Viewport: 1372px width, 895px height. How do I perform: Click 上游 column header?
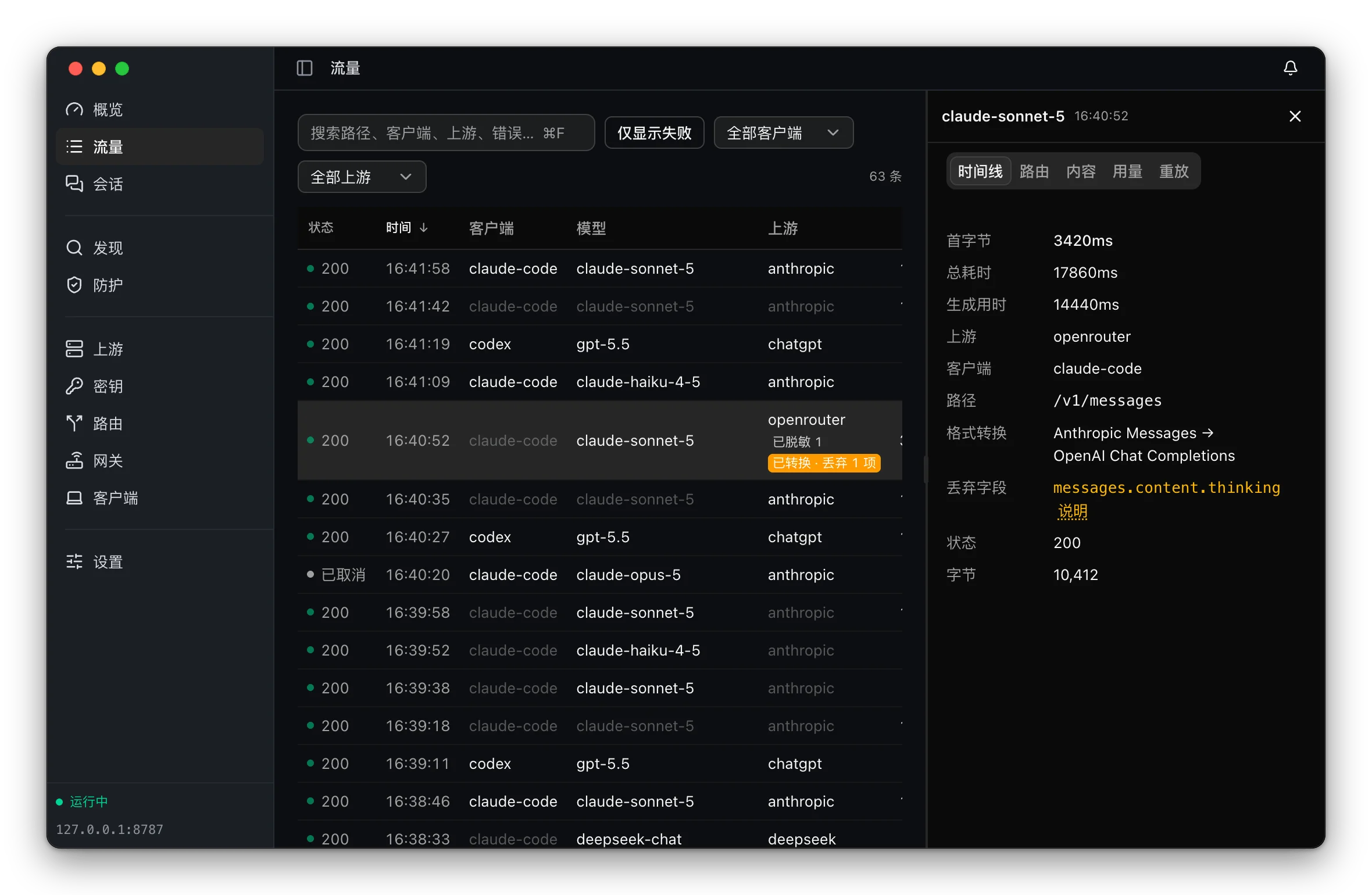783,228
